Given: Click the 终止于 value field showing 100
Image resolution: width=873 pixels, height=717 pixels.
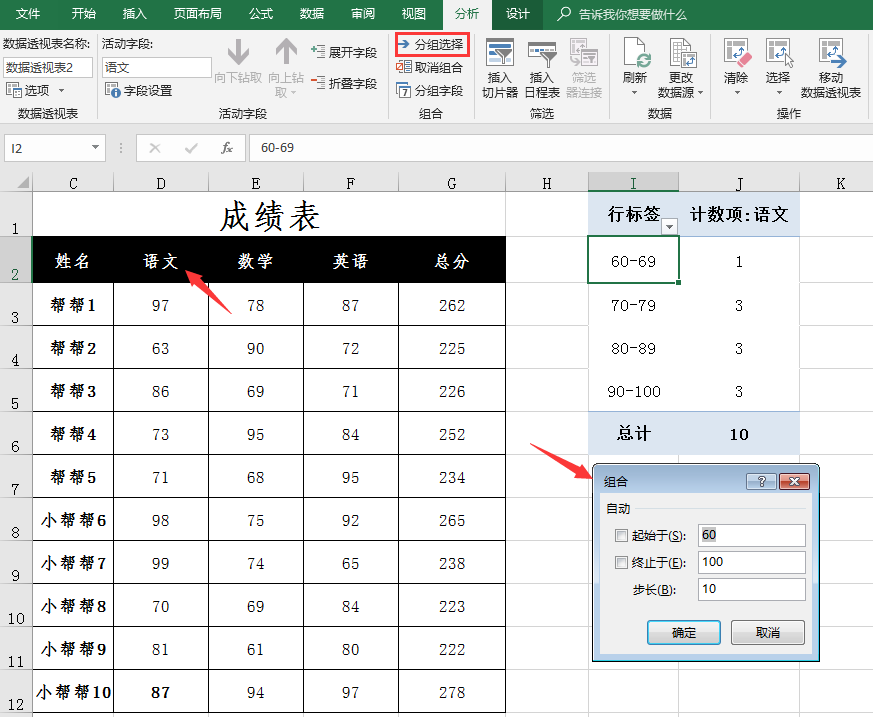Looking at the screenshot, I should tap(752, 562).
